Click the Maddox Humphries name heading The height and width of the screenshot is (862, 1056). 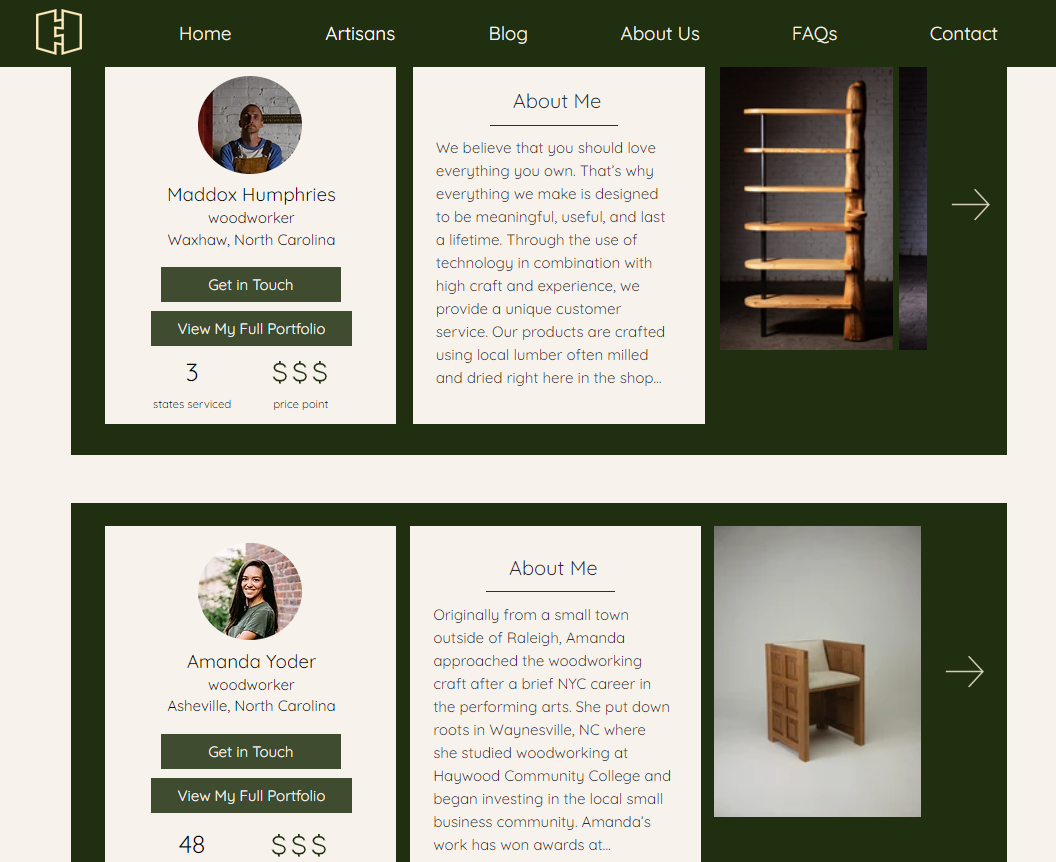coord(251,195)
